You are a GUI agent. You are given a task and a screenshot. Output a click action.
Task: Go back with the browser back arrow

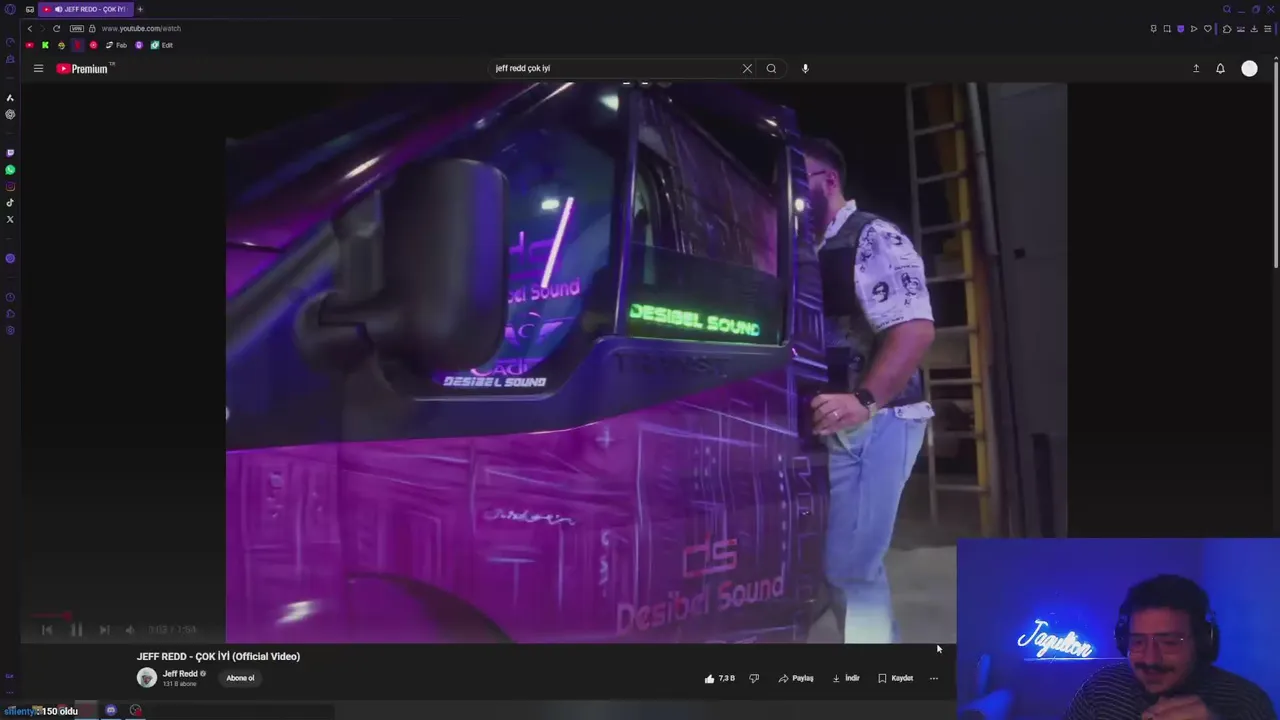click(x=30, y=29)
